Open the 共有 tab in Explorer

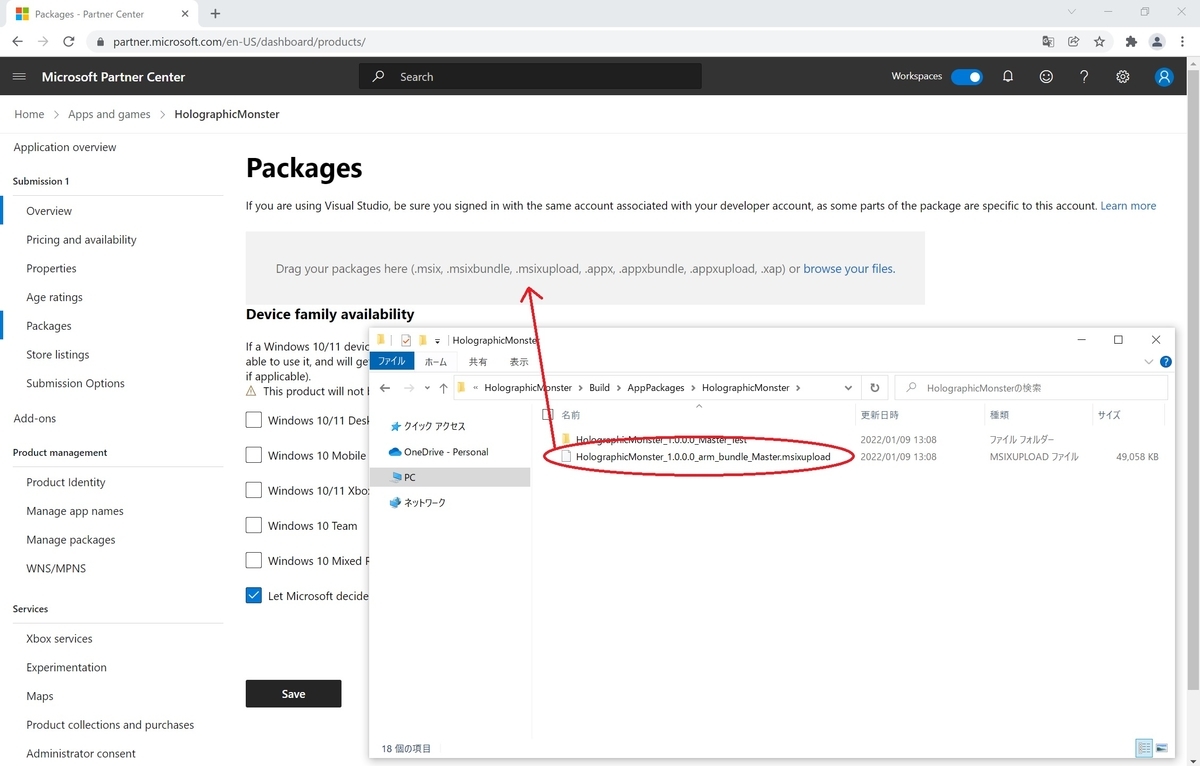478,362
